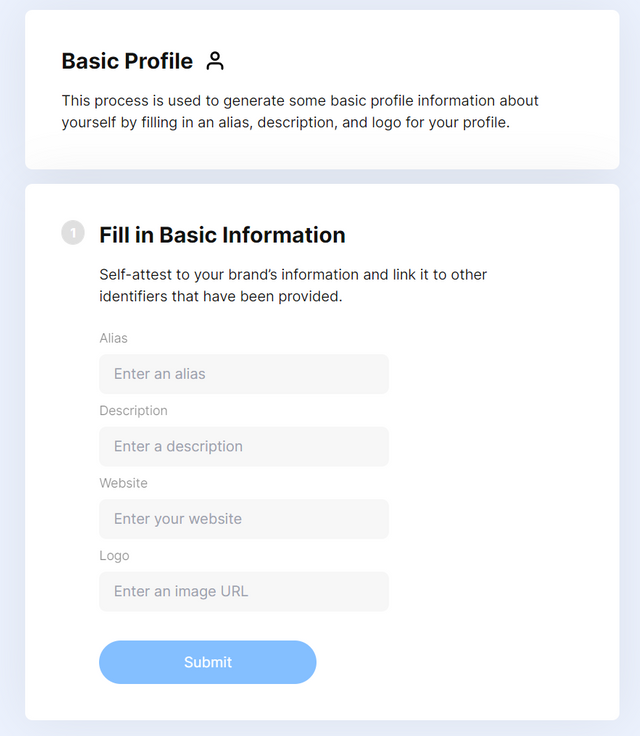The width and height of the screenshot is (640, 736).
Task: Click the word 'Submit' on the blue button
Action: coord(208,662)
